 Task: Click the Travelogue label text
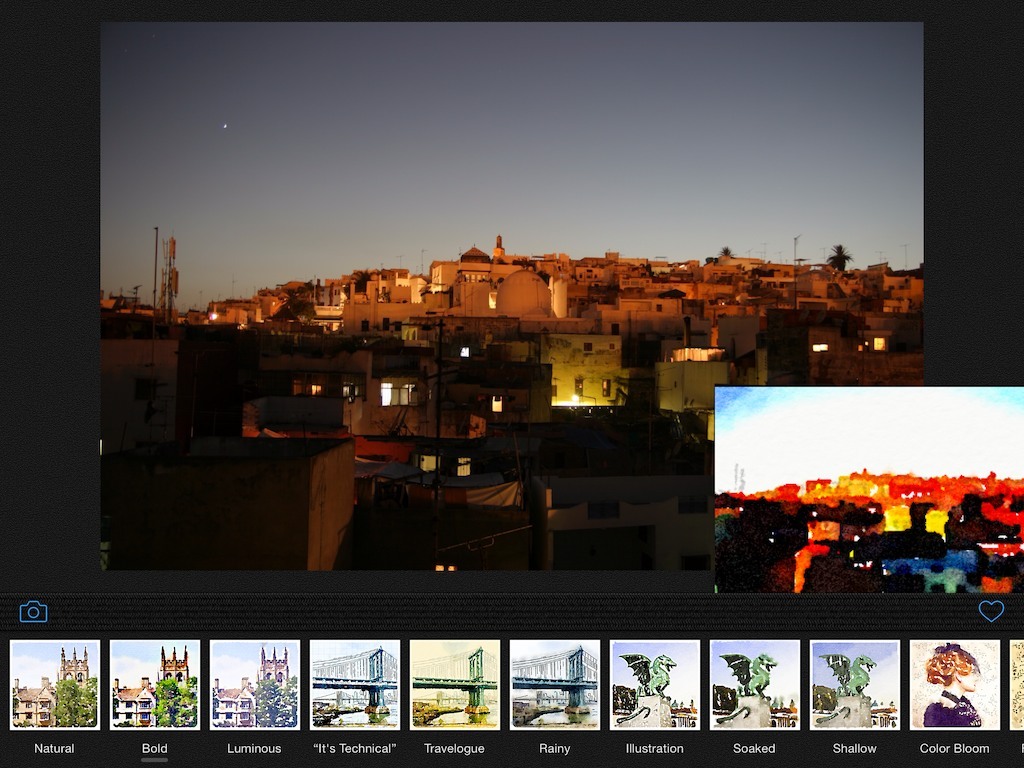(454, 748)
